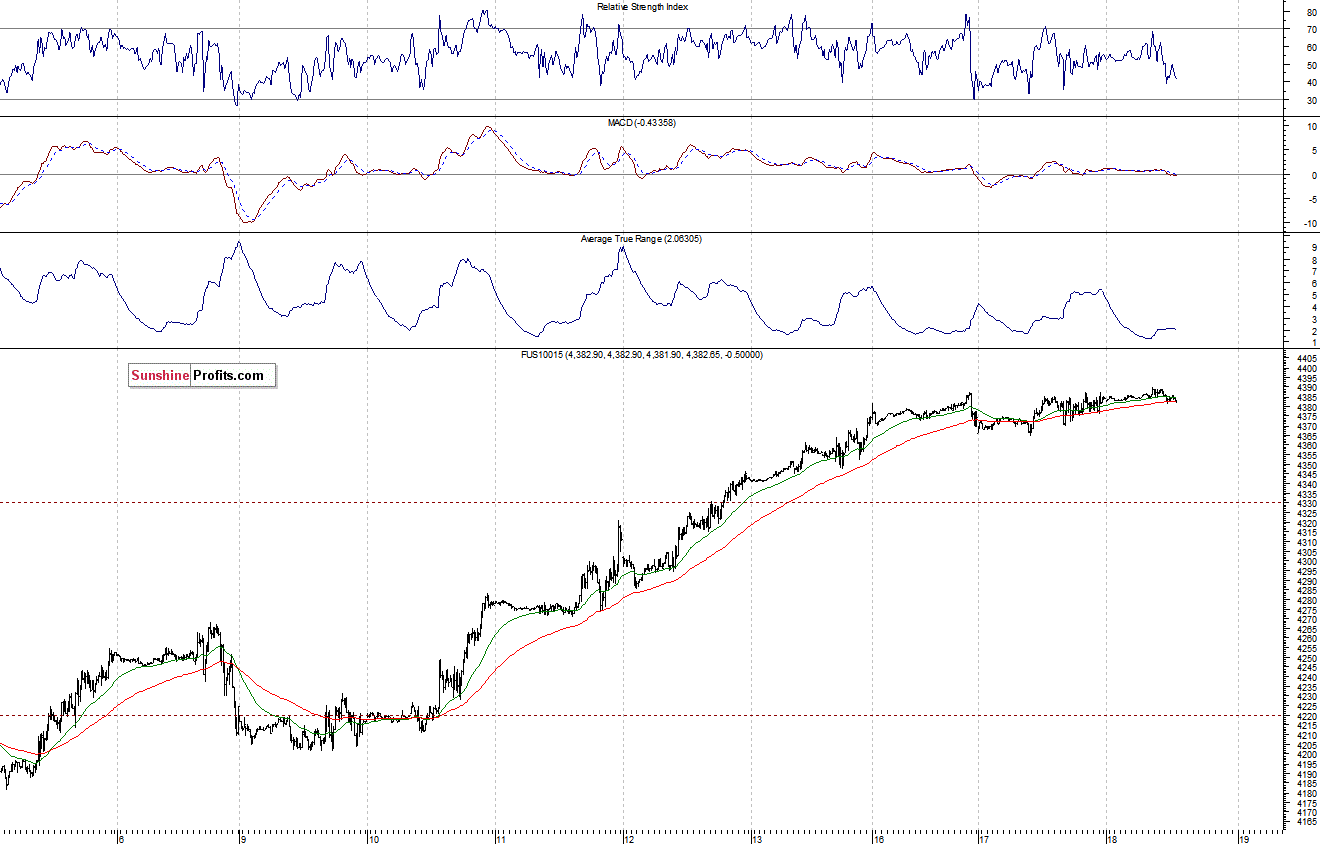
Task: Select the Relative Strength Index panel title
Action: [x=642, y=6]
